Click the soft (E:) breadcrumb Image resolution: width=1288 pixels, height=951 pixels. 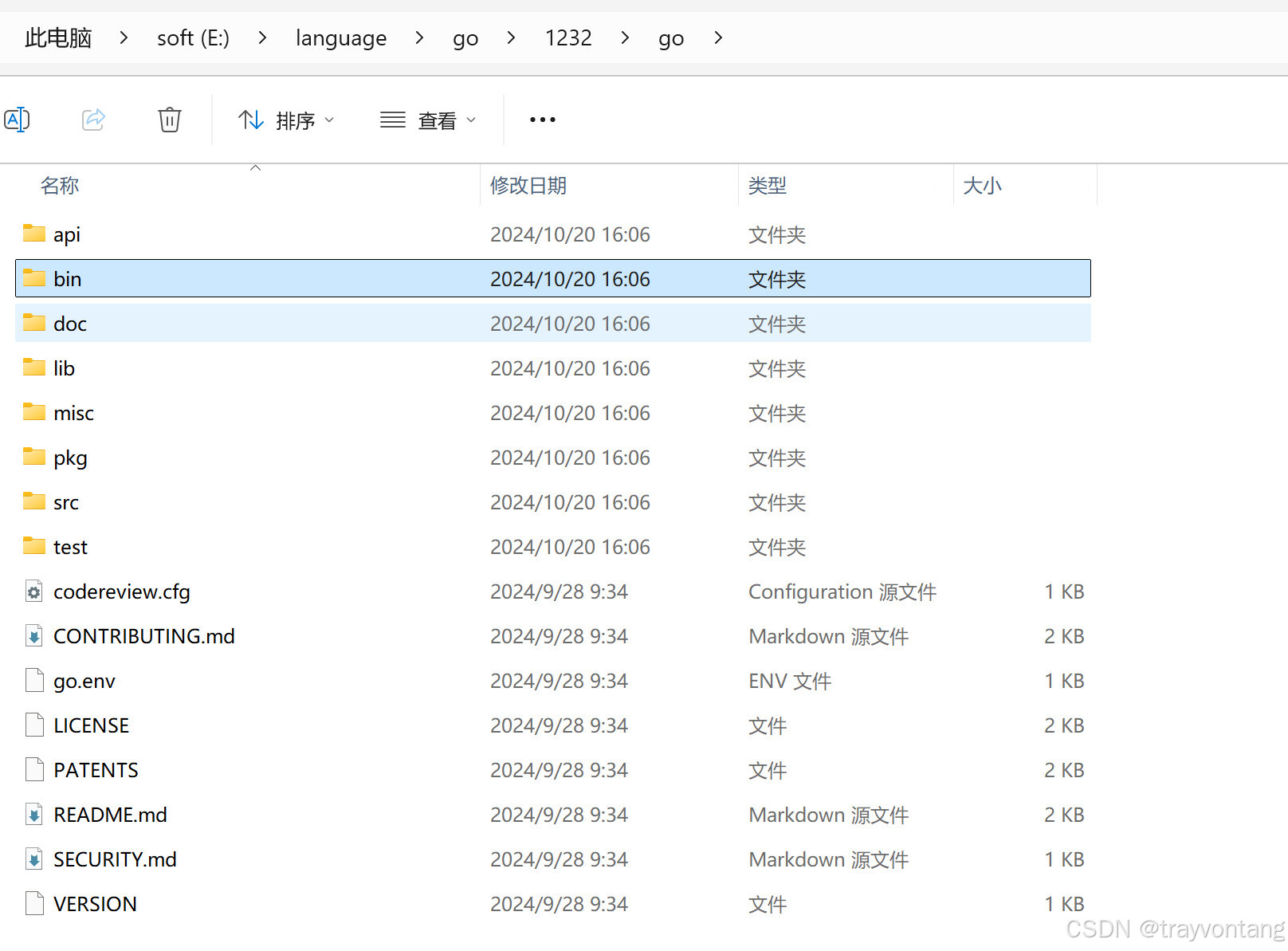pos(193,37)
